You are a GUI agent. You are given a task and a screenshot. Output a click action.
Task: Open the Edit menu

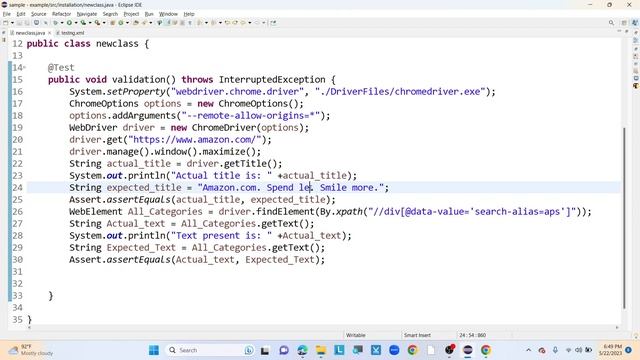tap(20, 14)
